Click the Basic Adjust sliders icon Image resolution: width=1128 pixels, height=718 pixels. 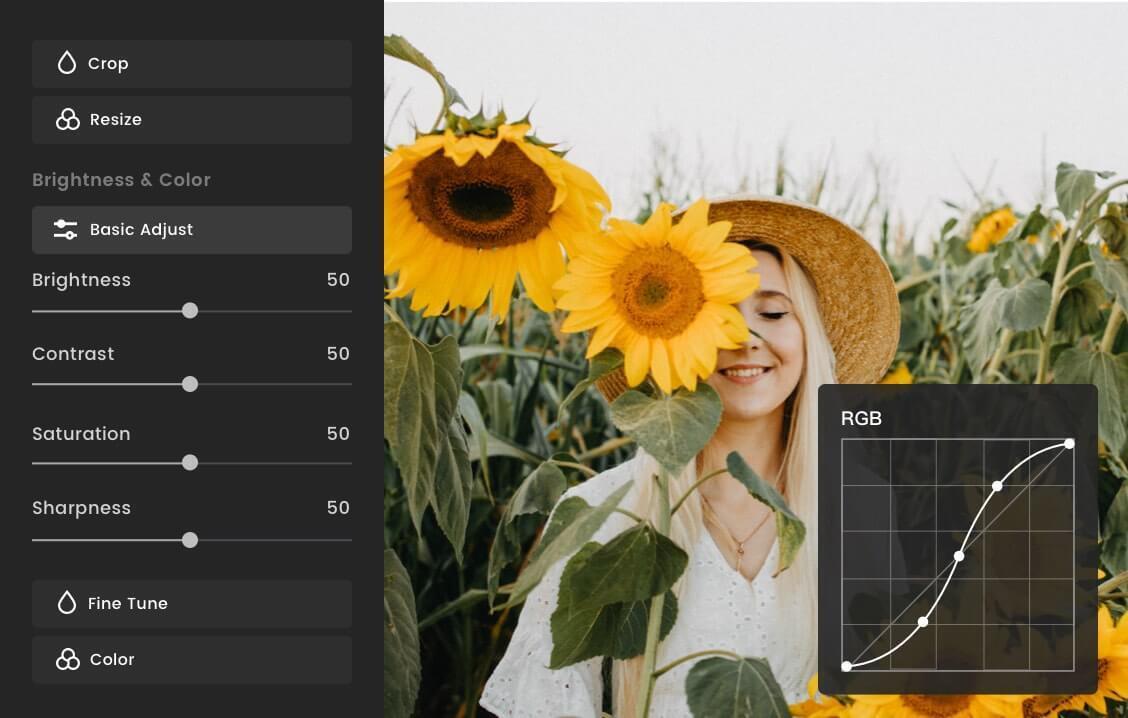[x=65, y=229]
